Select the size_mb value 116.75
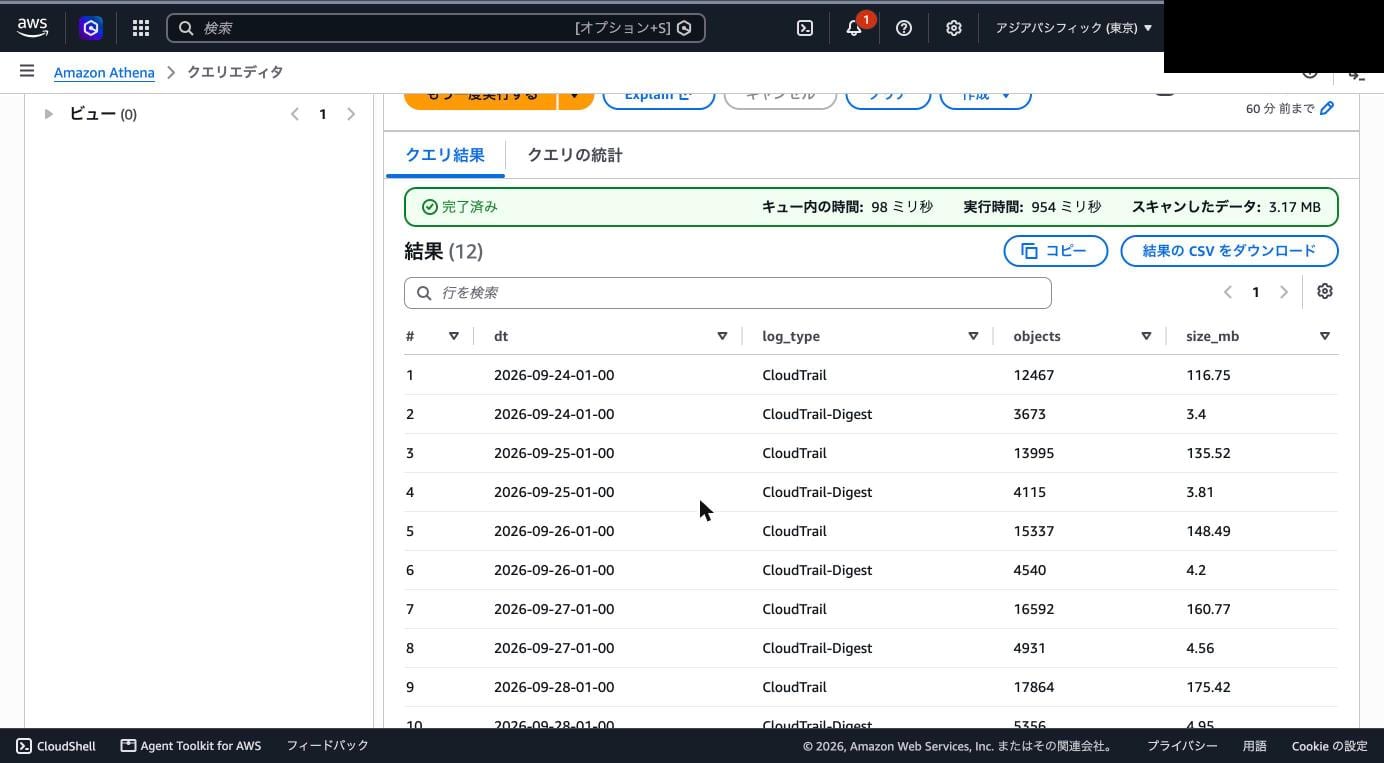 [1208, 375]
